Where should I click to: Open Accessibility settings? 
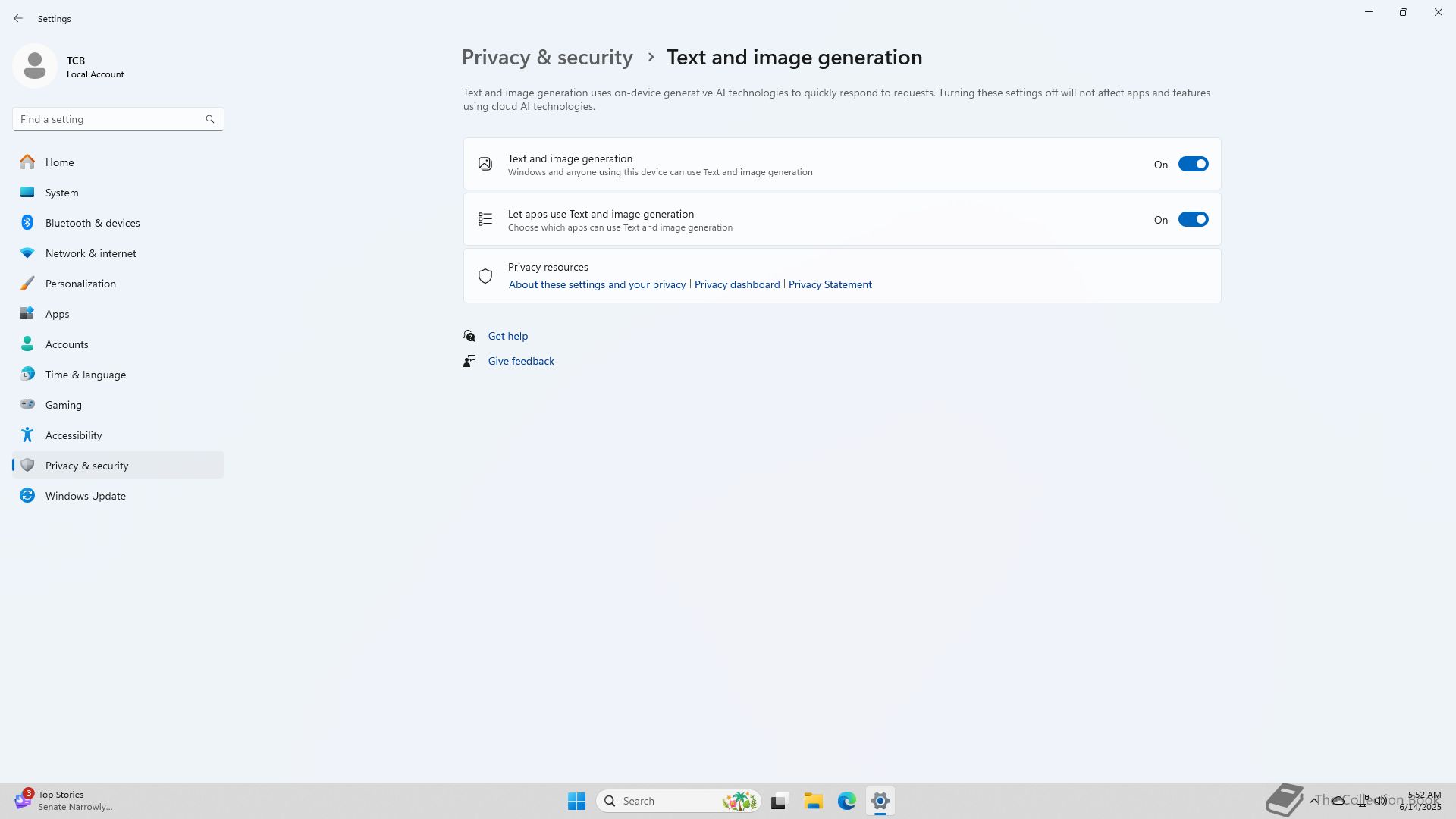coord(73,435)
